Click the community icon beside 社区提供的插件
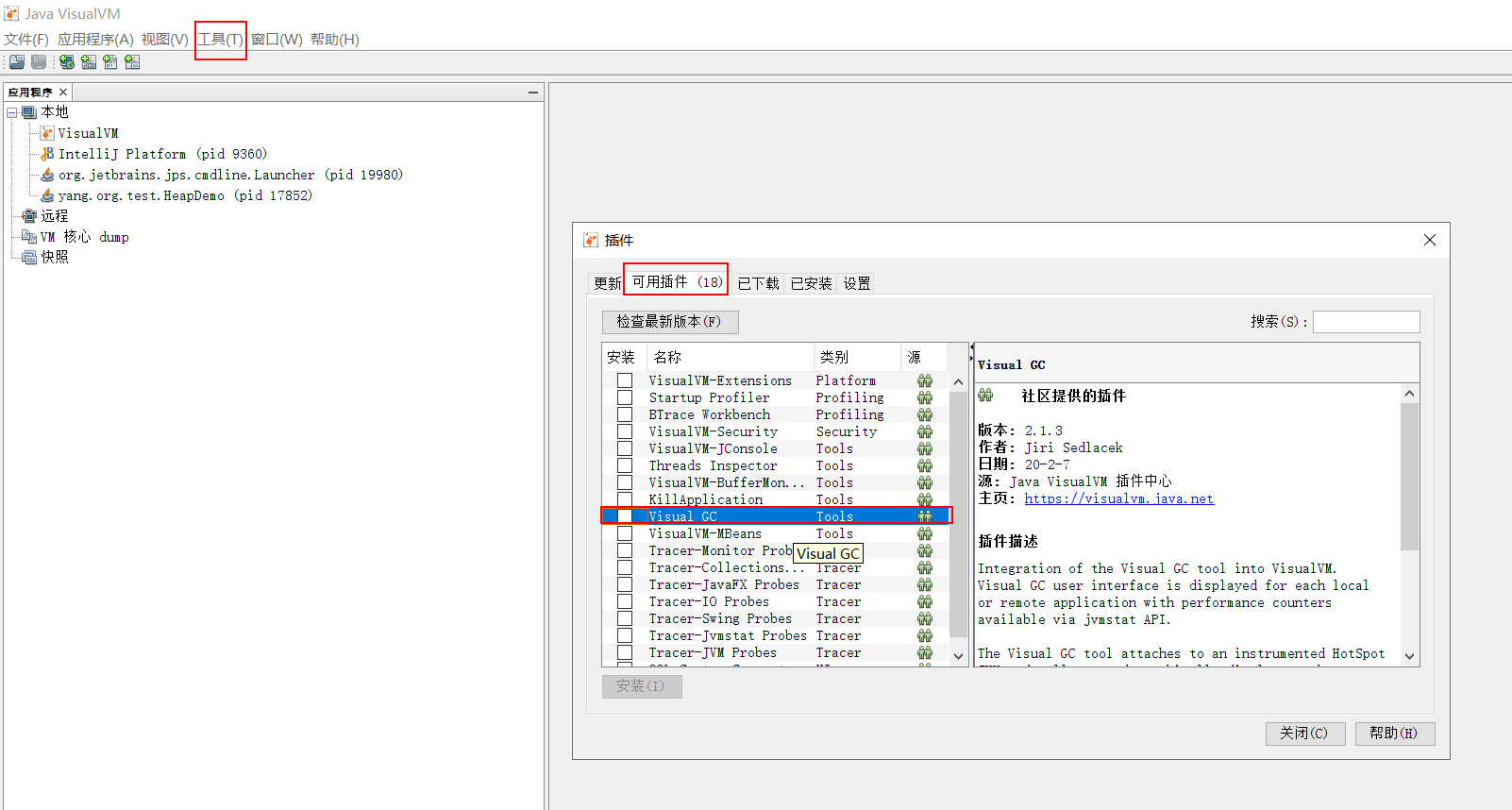This screenshot has width=1512, height=810. tap(986, 396)
